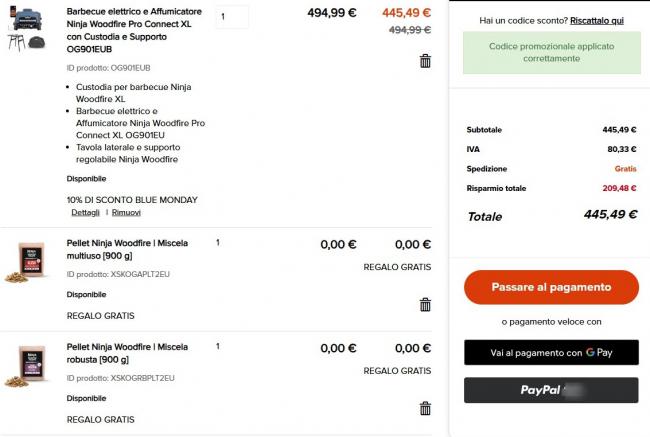Click the 10% DI SCONTO BLUE MONDAY label
The width and height of the screenshot is (650, 437).
[x=132, y=199]
